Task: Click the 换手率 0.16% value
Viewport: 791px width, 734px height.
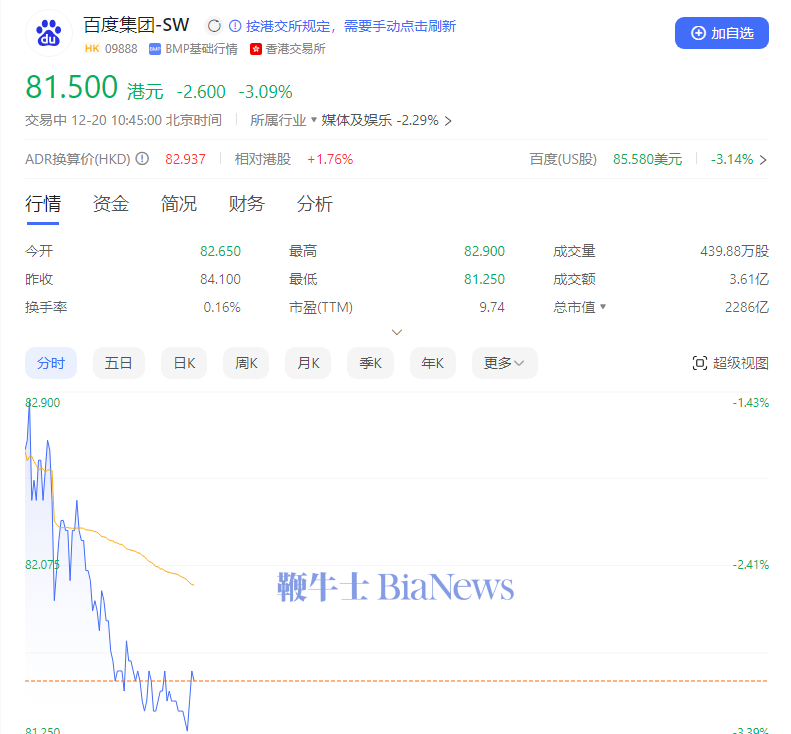Action: coord(222,307)
